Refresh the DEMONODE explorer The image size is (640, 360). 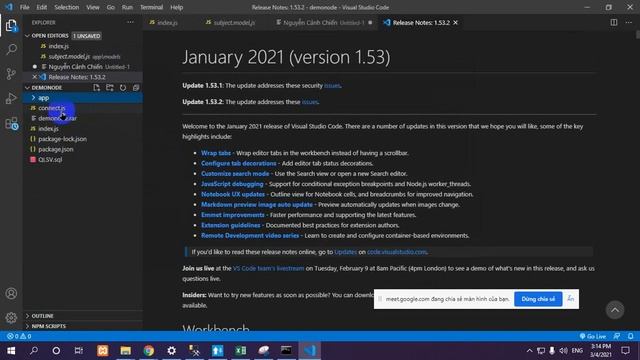123,87
